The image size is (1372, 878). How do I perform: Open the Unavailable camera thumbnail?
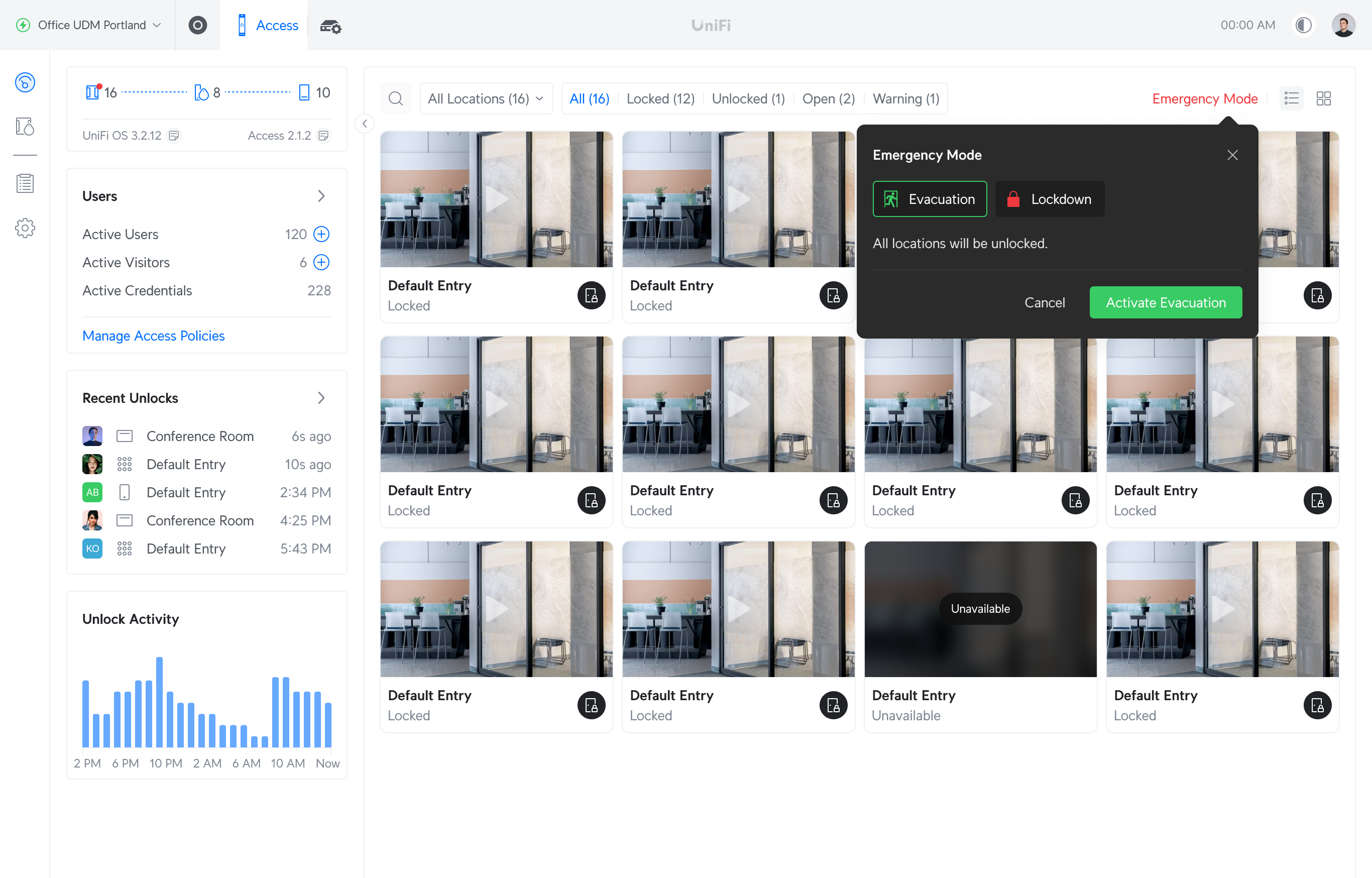[980, 609]
